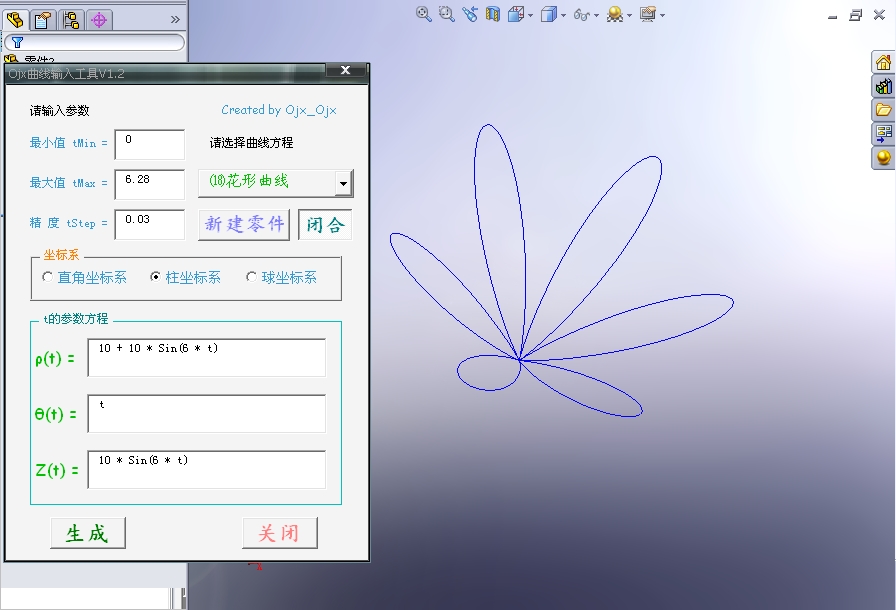The image size is (896, 610).
Task: Click the feature tree filter field
Action: [x=94, y=42]
